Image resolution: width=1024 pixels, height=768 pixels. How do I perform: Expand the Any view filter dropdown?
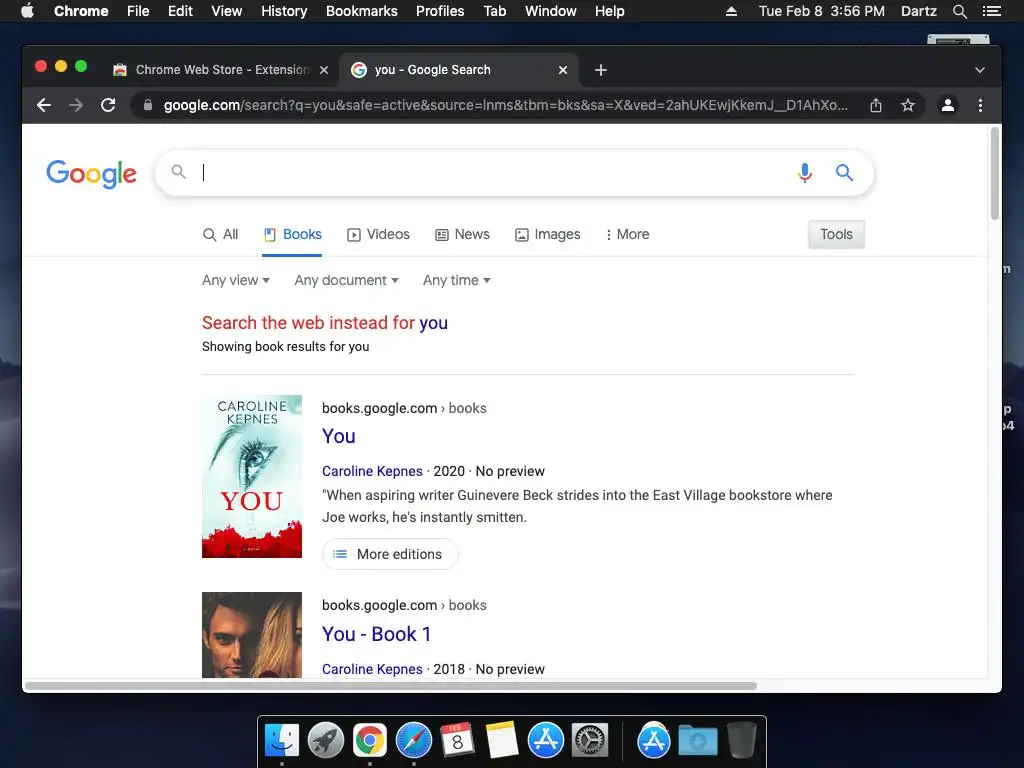236,280
